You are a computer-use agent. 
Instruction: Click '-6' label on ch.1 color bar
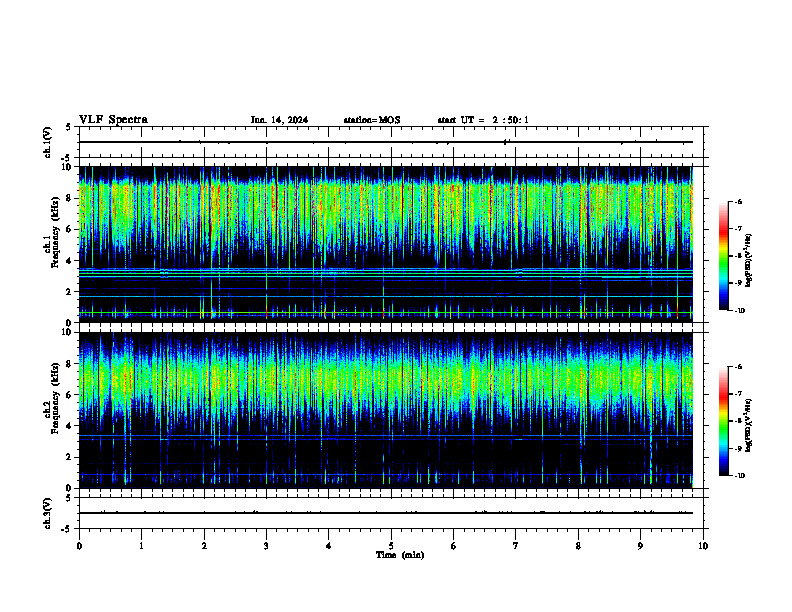coord(738,201)
